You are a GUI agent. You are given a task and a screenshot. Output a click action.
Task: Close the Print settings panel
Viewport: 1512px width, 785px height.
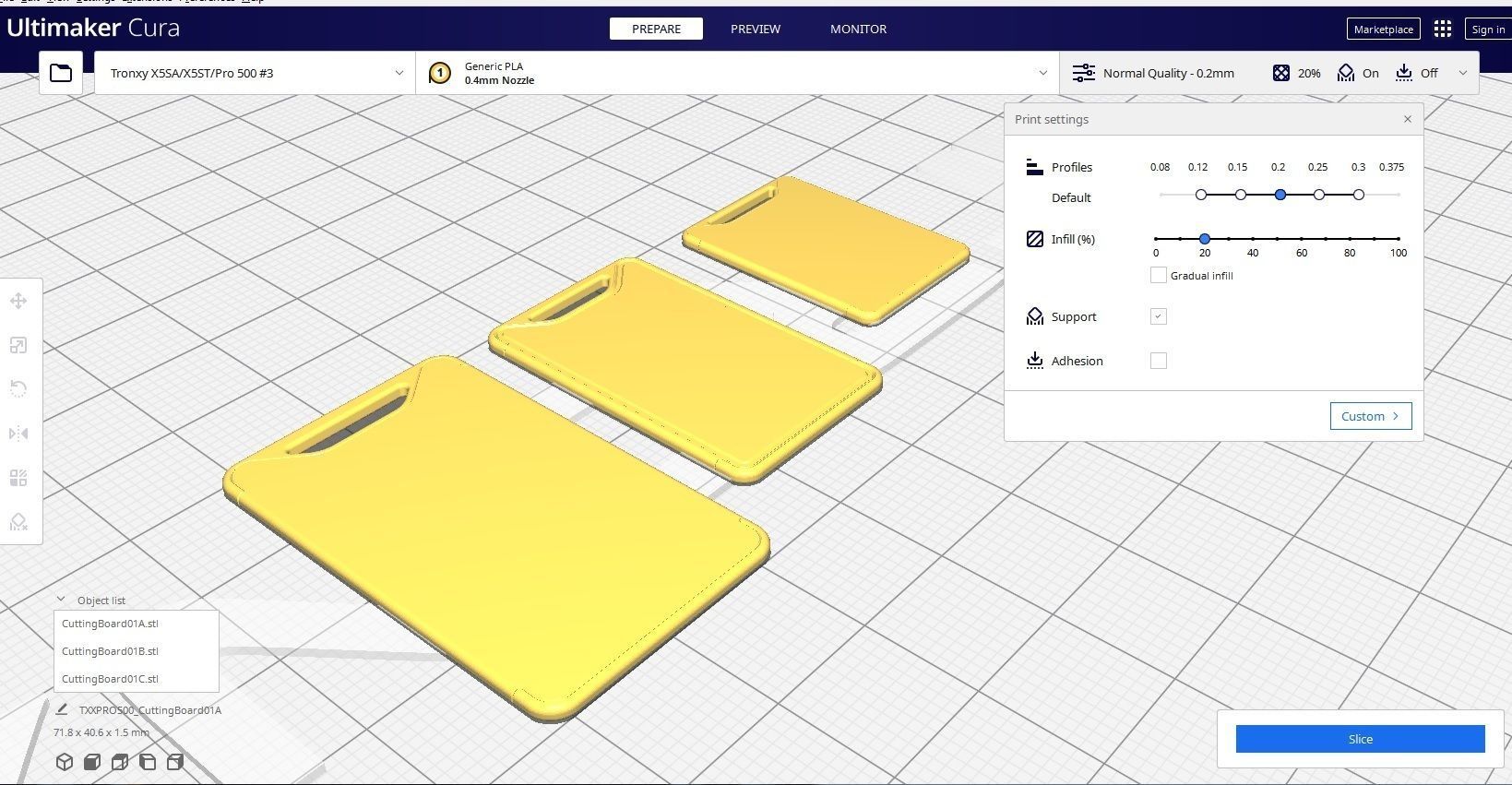pos(1407,119)
